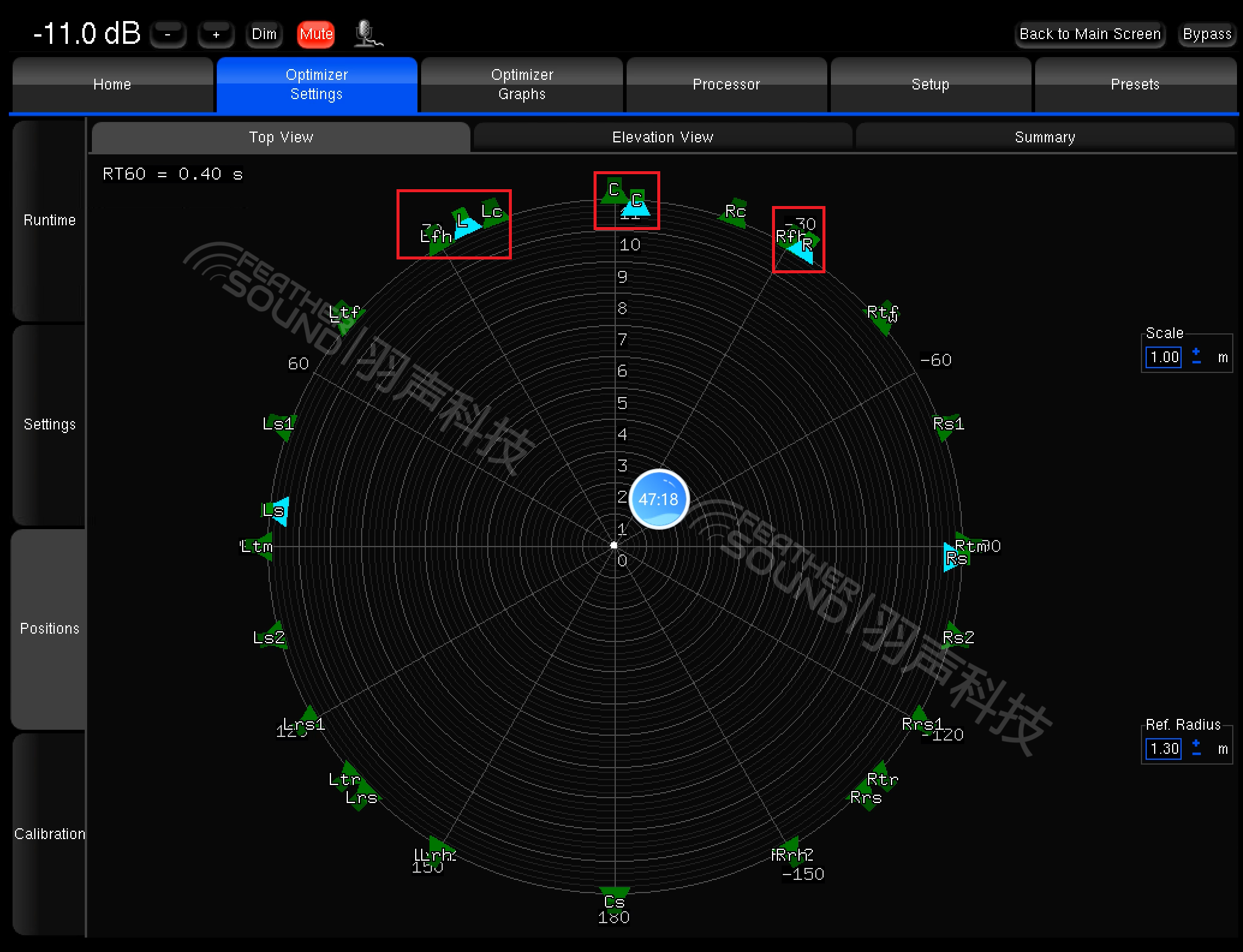Viewport: 1243px width, 952px height.
Task: Toggle the red Mute button
Action: [x=316, y=34]
